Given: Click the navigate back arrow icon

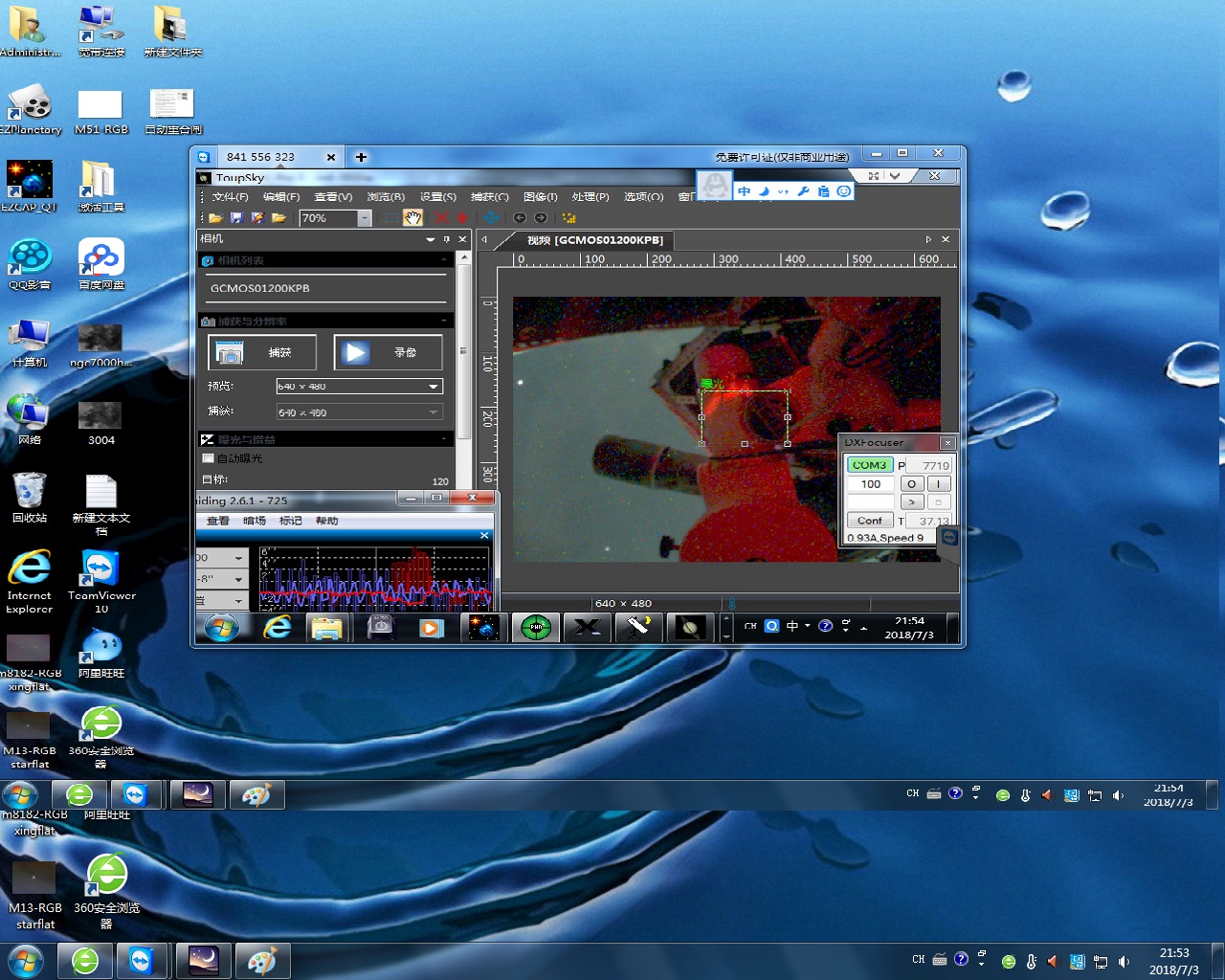Looking at the screenshot, I should coord(520,218).
